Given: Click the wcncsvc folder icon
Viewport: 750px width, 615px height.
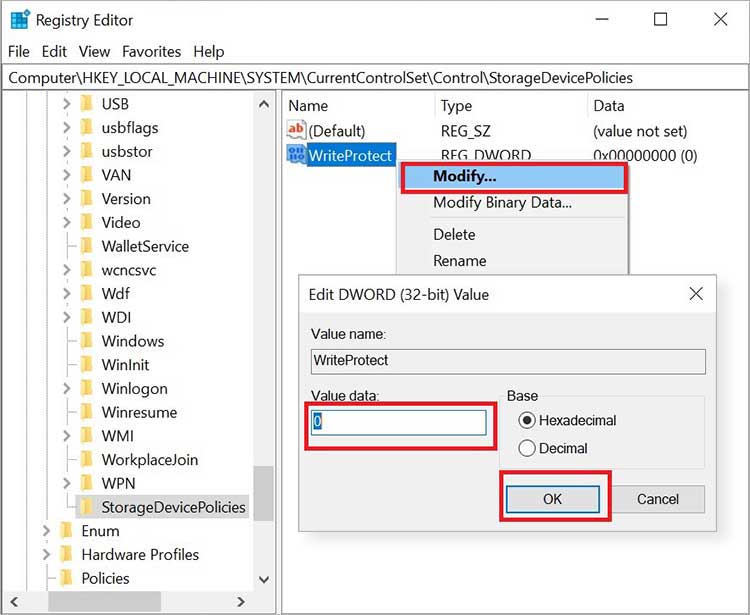Looking at the screenshot, I should (87, 270).
